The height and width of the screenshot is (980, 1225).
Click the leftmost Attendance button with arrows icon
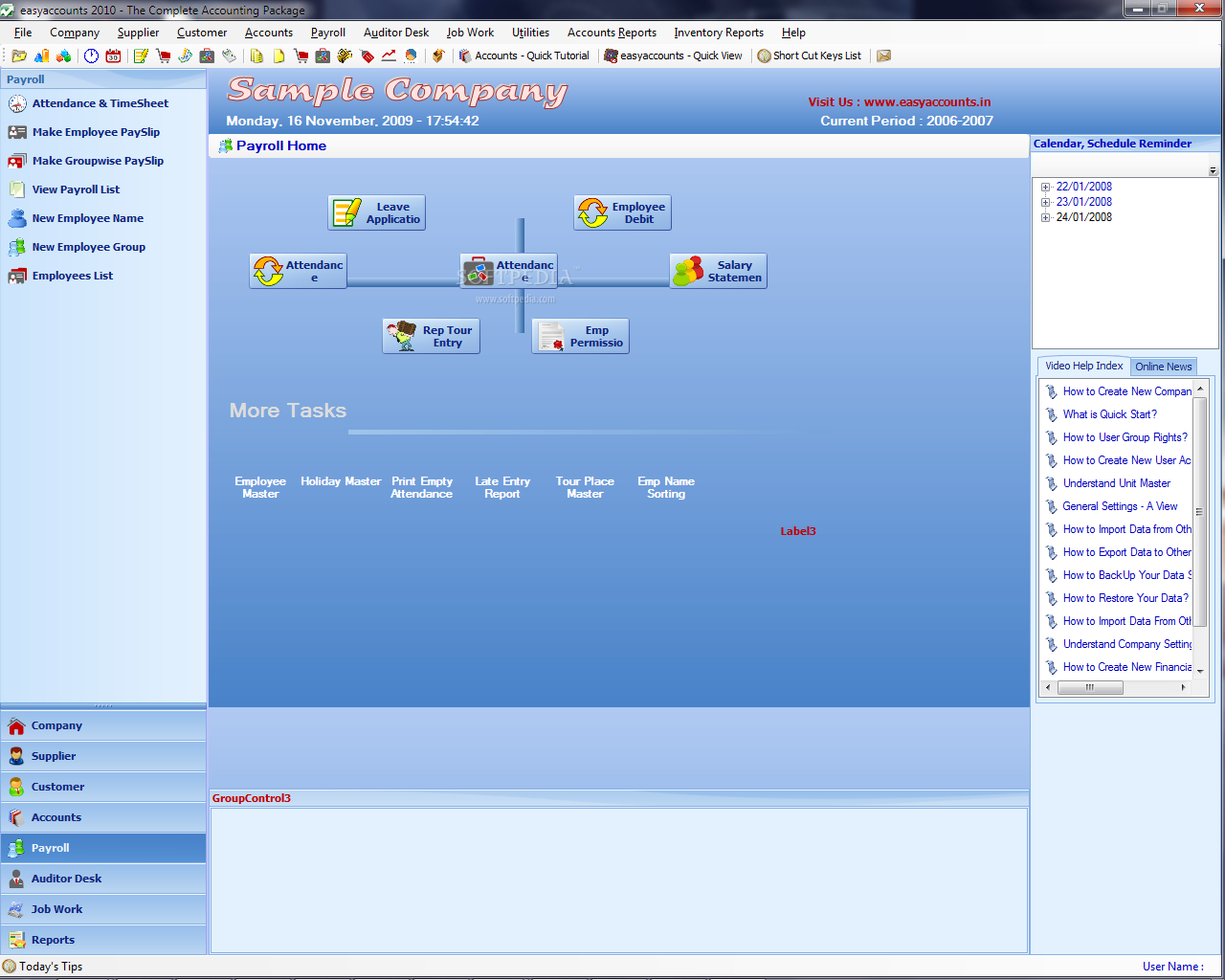coord(298,271)
